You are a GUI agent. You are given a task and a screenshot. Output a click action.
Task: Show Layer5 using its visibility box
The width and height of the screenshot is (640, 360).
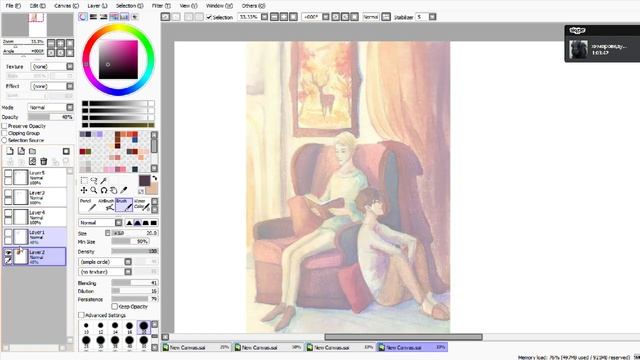coord(8,173)
